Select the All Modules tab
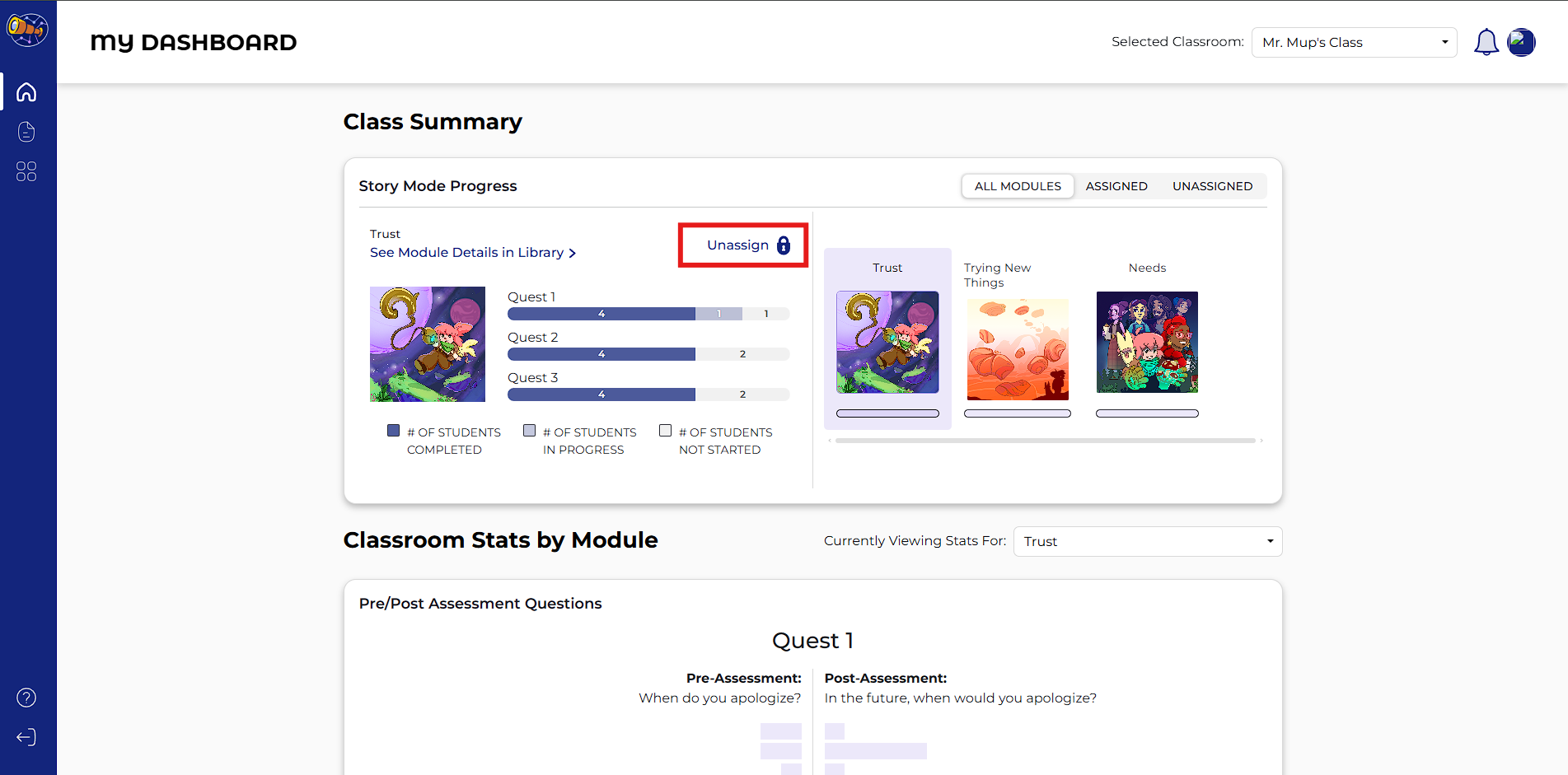 tap(1018, 186)
